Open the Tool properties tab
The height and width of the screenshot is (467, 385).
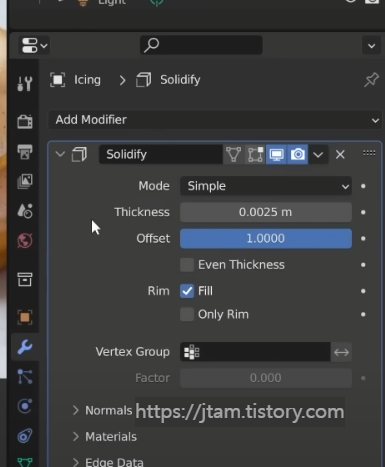(x=25, y=83)
